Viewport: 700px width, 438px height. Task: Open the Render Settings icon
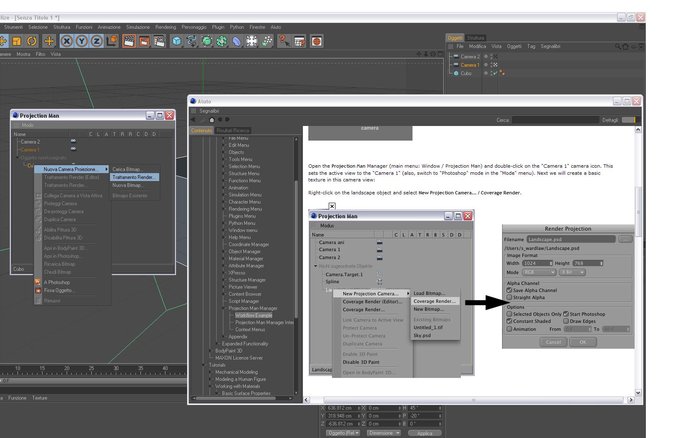pyautogui.click(x=159, y=42)
